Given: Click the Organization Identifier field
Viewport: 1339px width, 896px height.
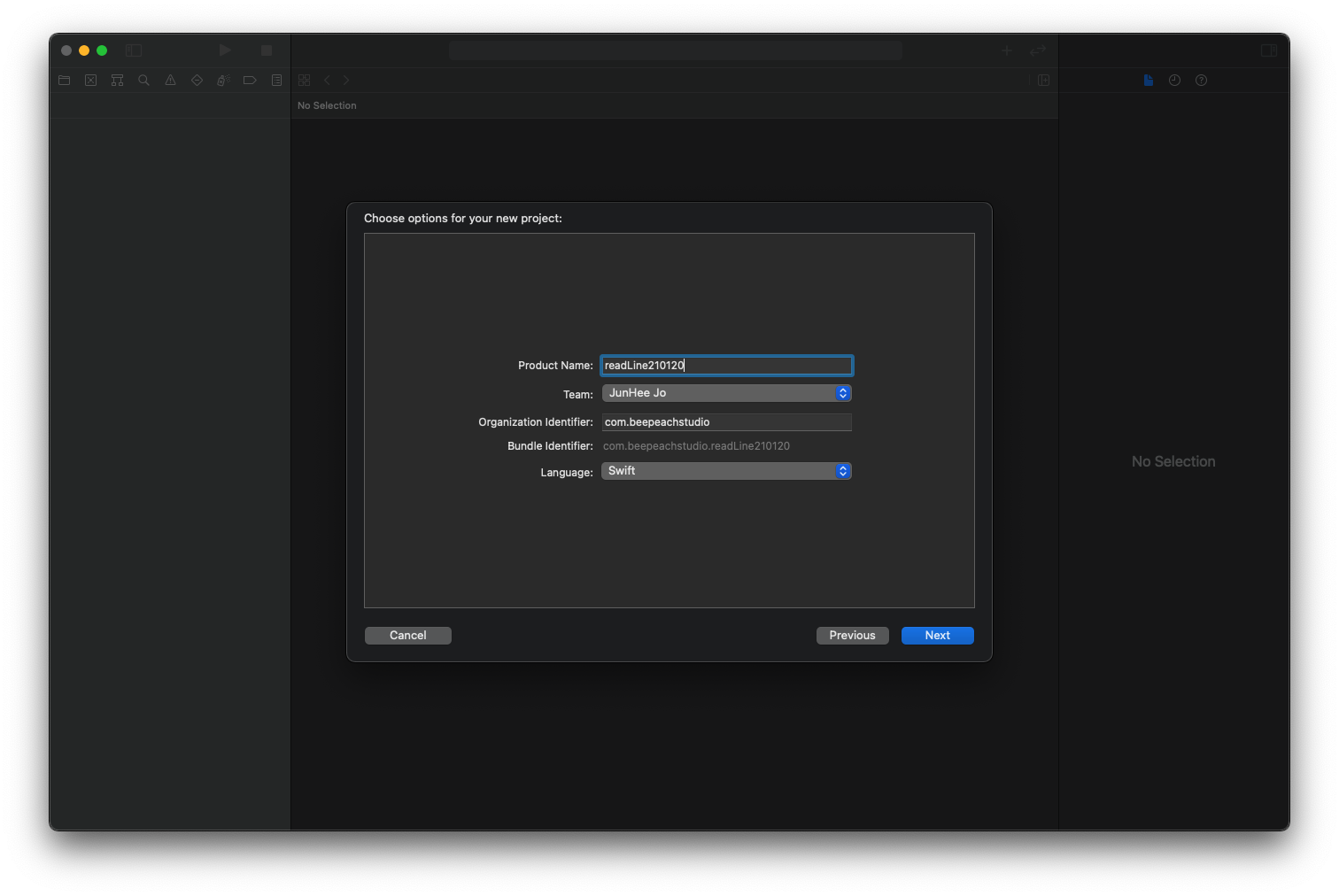Looking at the screenshot, I should point(727,422).
